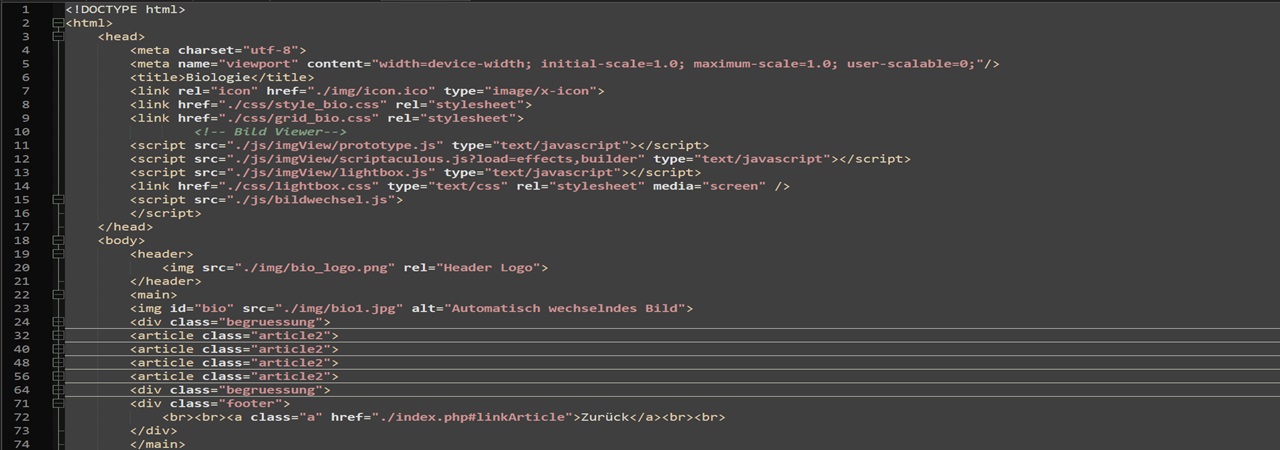Click line number 10 in the gutter
The image size is (1280, 450).
[x=23, y=132]
